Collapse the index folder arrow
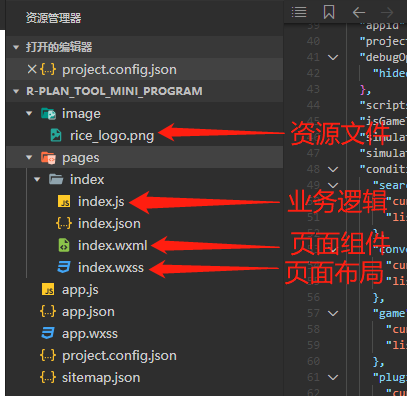Image resolution: width=407 pixels, height=396 pixels. pyautogui.click(x=37, y=179)
